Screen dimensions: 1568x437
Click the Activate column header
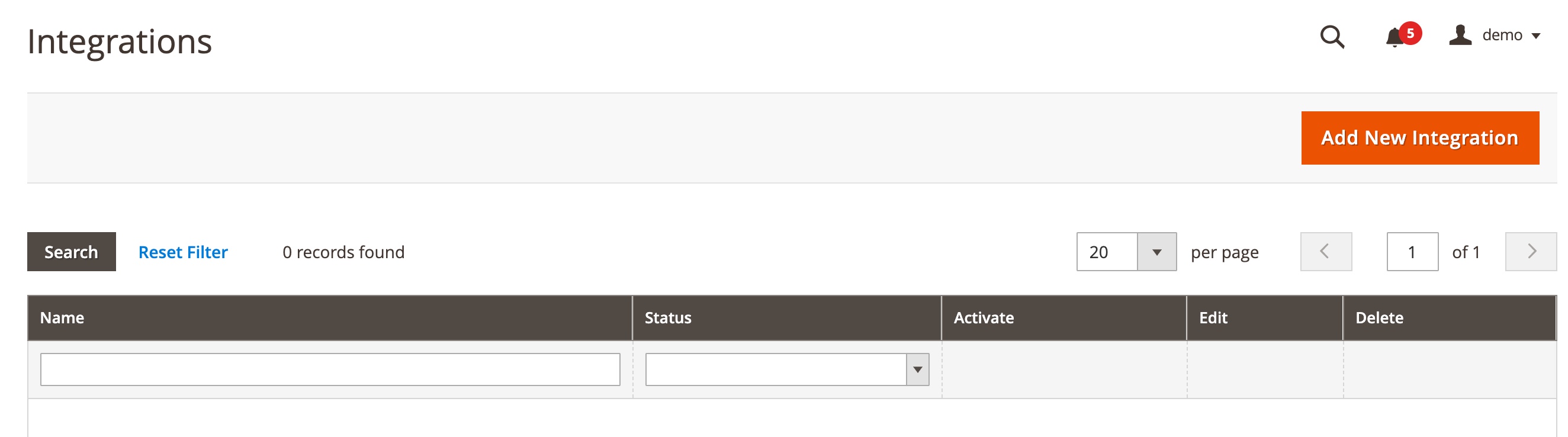(x=983, y=318)
